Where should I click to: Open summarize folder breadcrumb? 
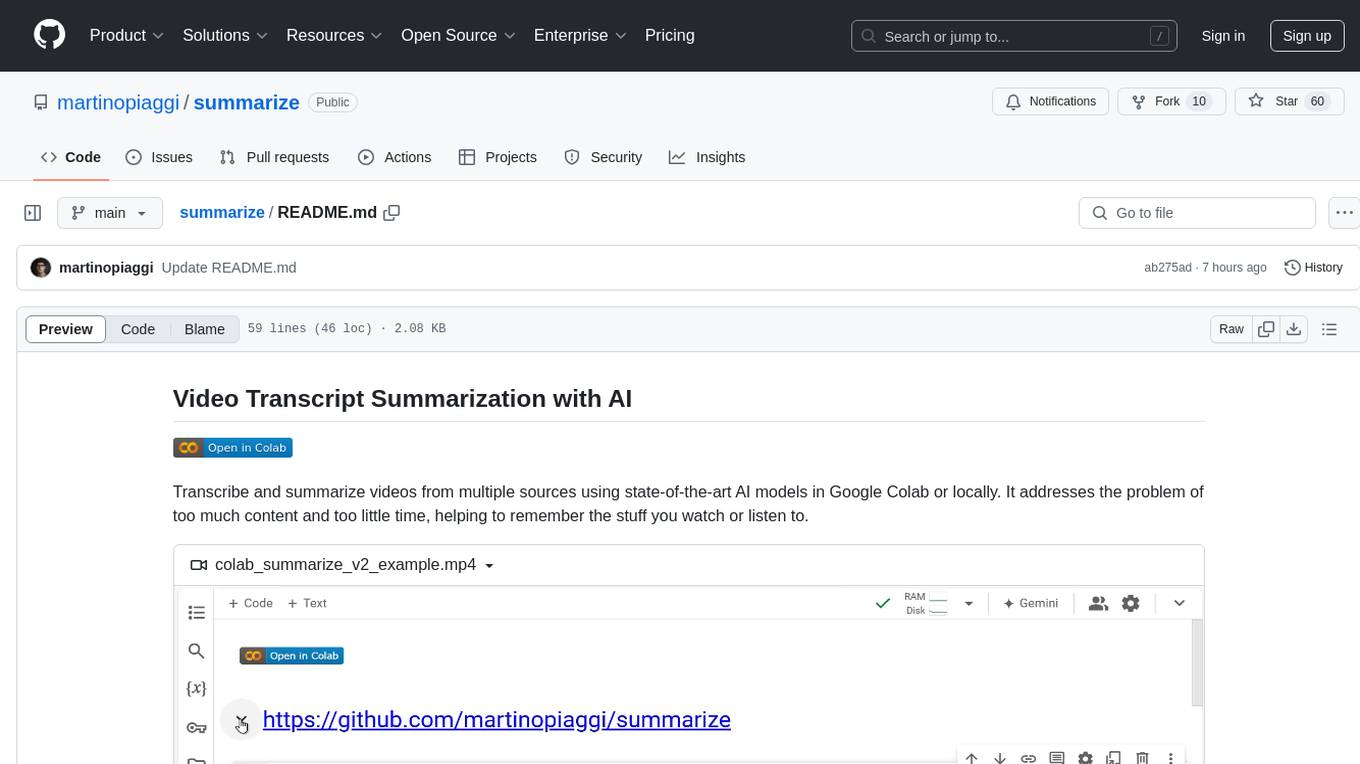(221, 212)
